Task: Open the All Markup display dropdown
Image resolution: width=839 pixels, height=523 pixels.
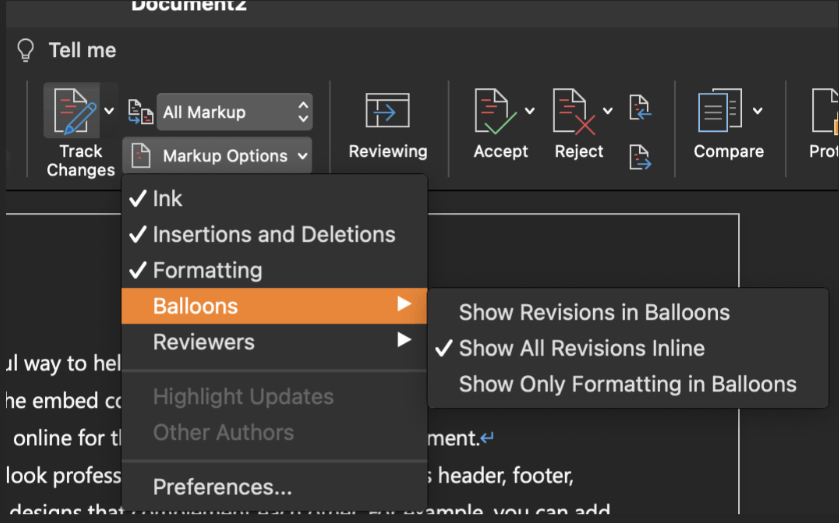Action: pyautogui.click(x=234, y=112)
